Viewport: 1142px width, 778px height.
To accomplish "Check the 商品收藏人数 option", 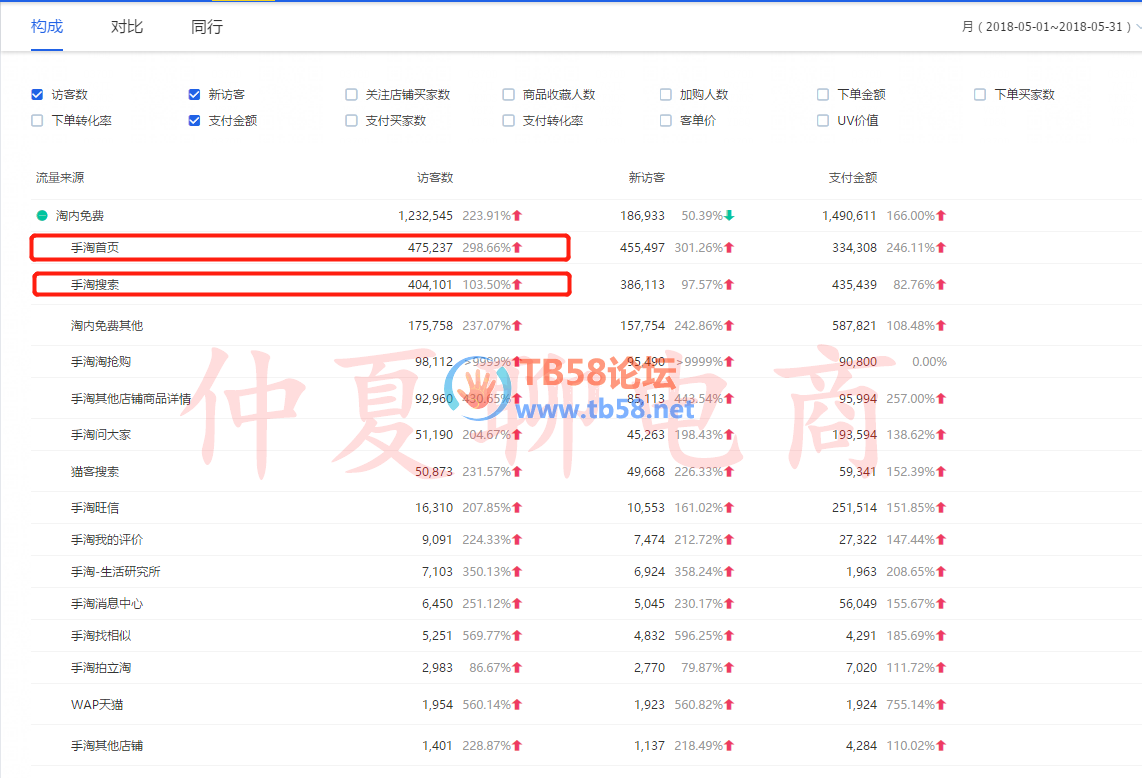I will (x=508, y=95).
